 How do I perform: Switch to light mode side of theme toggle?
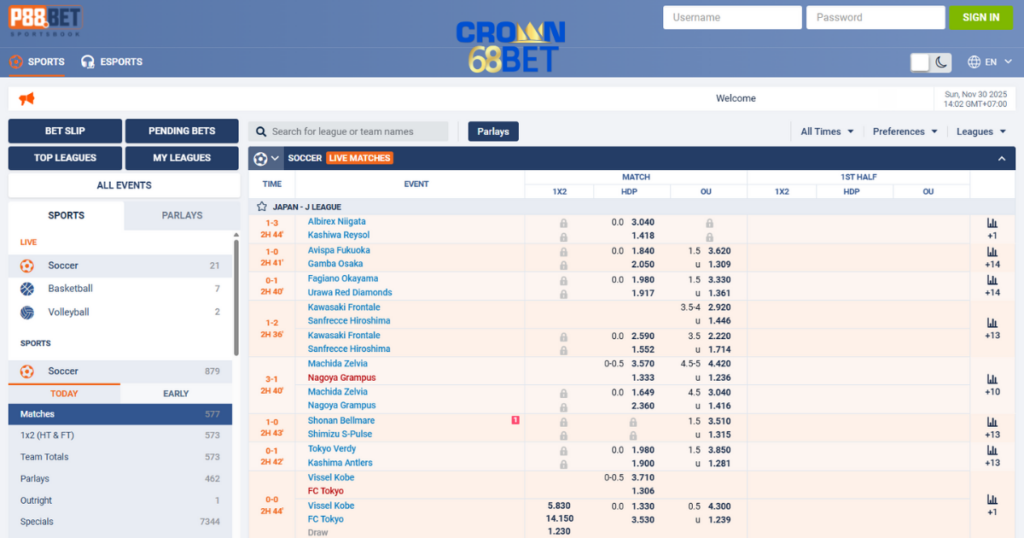920,62
